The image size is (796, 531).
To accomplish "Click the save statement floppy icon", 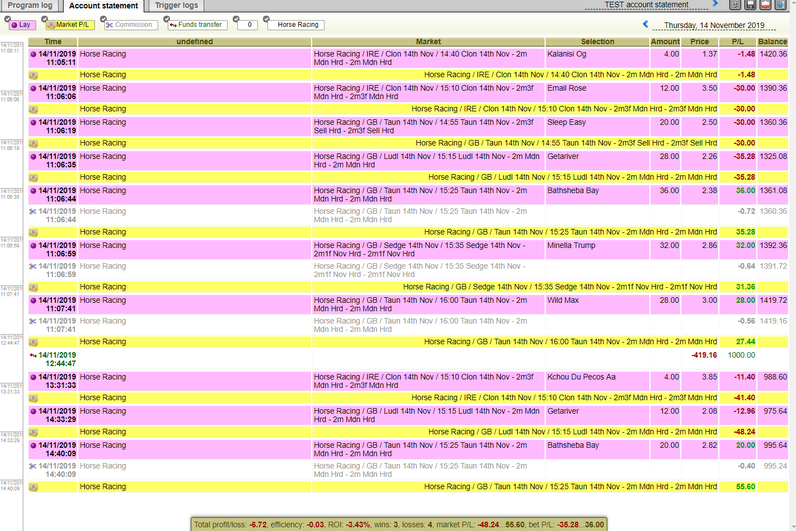I will coord(750,5).
